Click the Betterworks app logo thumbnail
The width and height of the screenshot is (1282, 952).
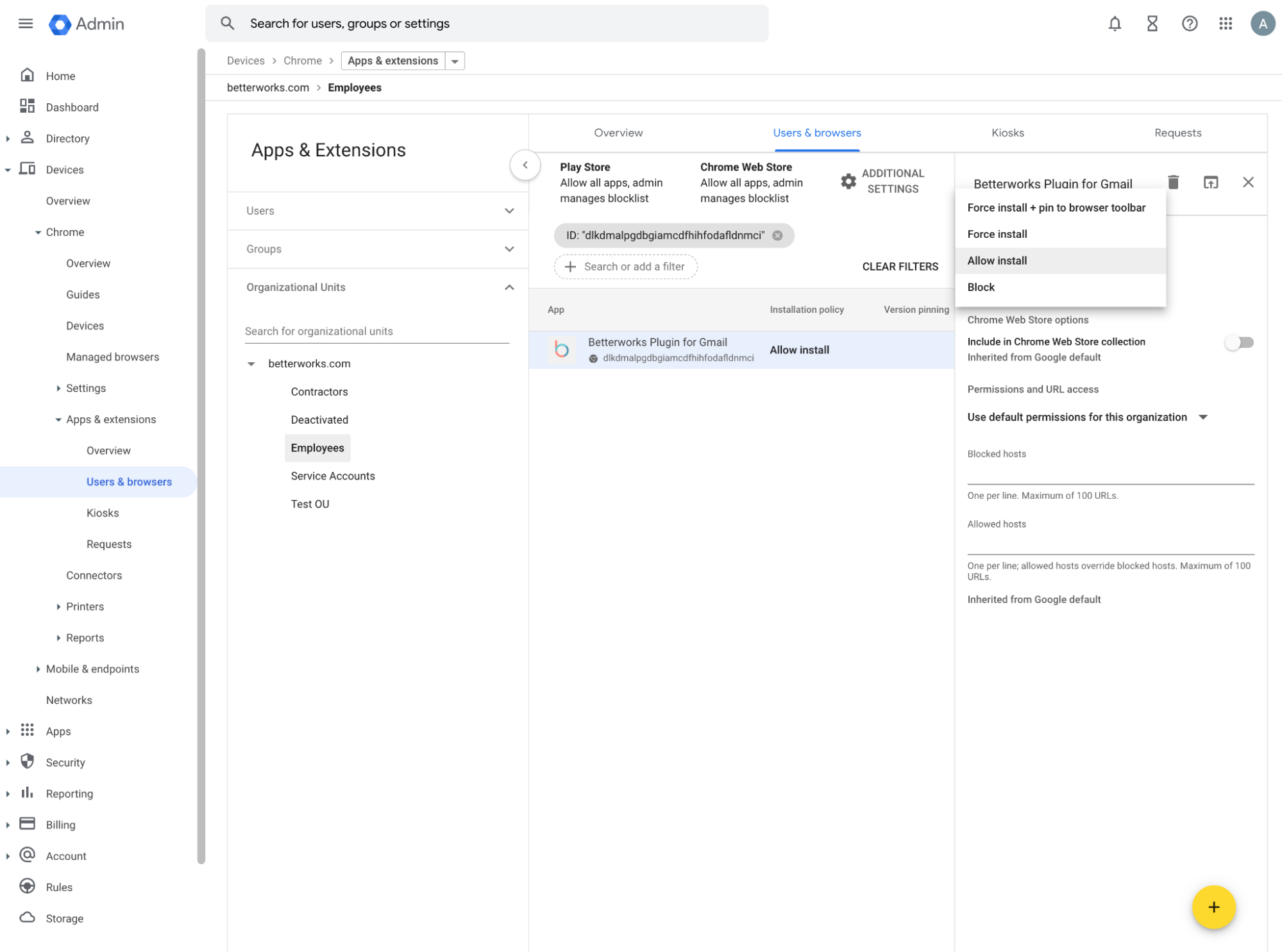[x=561, y=349]
